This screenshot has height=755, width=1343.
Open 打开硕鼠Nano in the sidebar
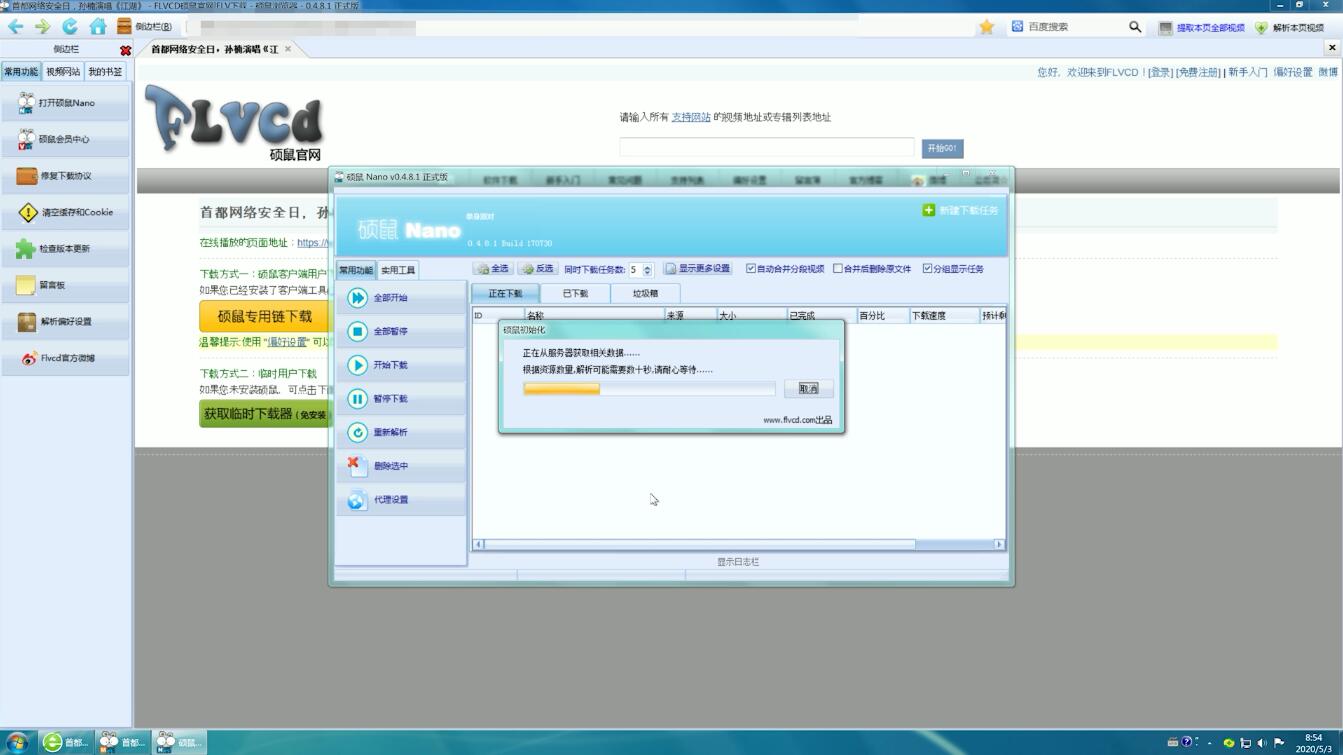coord(66,103)
